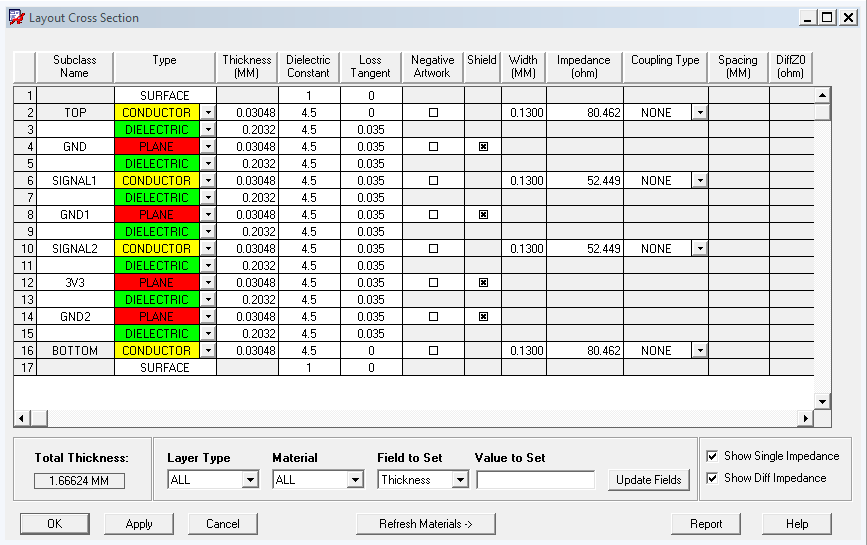
Task: Open Type dropdown for SIGNAL1 conductor row
Action: coord(208,181)
